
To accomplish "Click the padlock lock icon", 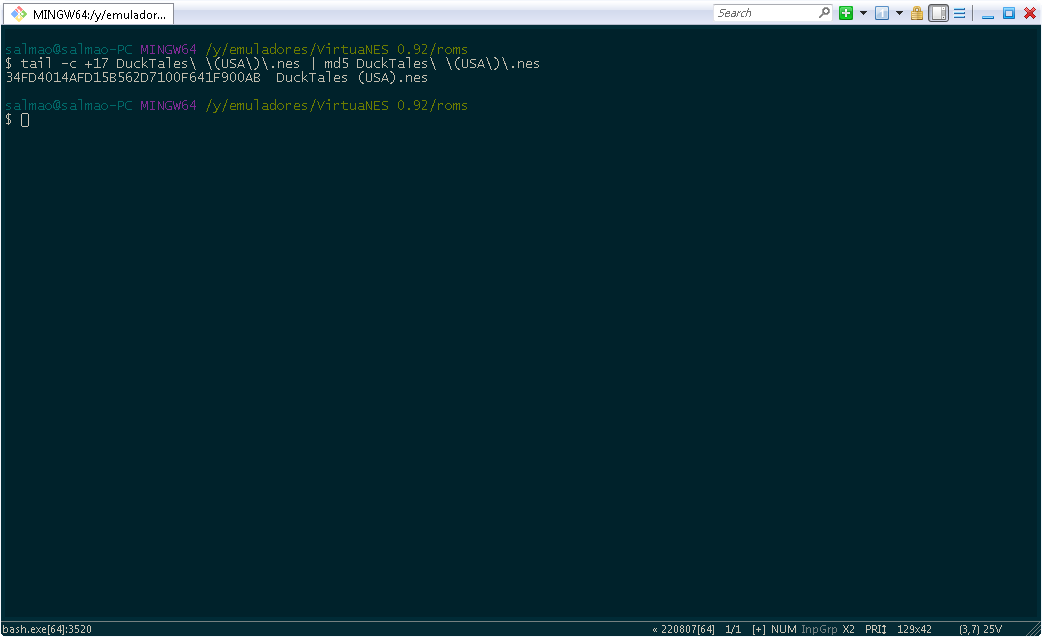I will tap(916, 13).
